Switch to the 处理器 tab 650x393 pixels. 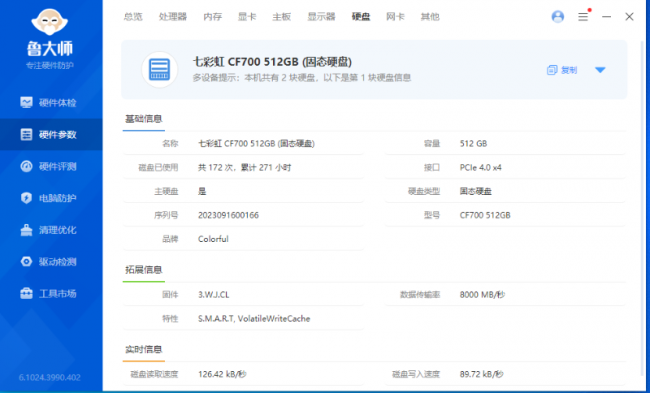173,17
